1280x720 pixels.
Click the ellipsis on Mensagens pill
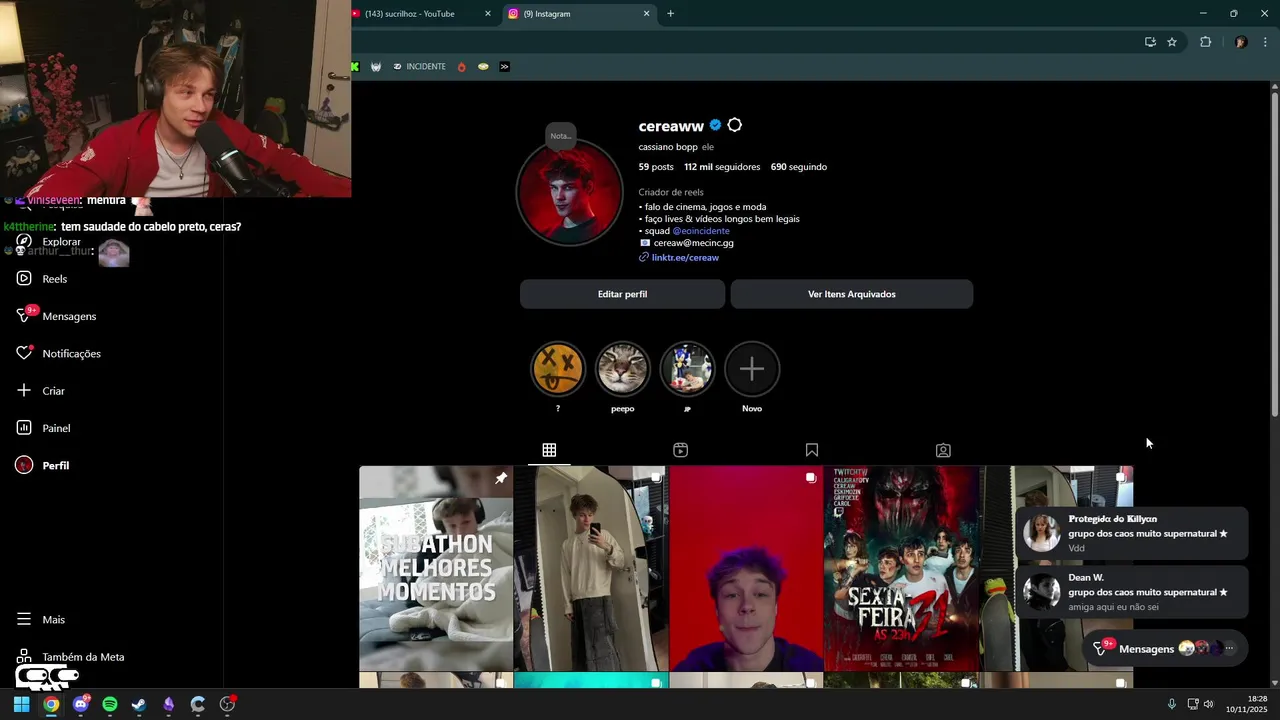point(1229,649)
